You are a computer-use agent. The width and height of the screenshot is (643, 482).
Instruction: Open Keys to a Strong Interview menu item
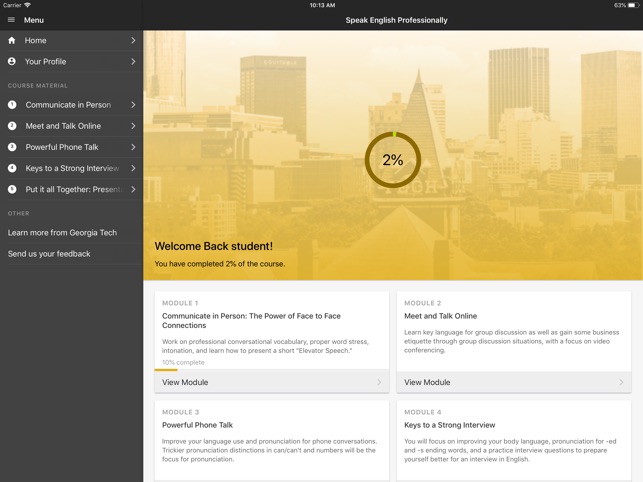[72, 168]
